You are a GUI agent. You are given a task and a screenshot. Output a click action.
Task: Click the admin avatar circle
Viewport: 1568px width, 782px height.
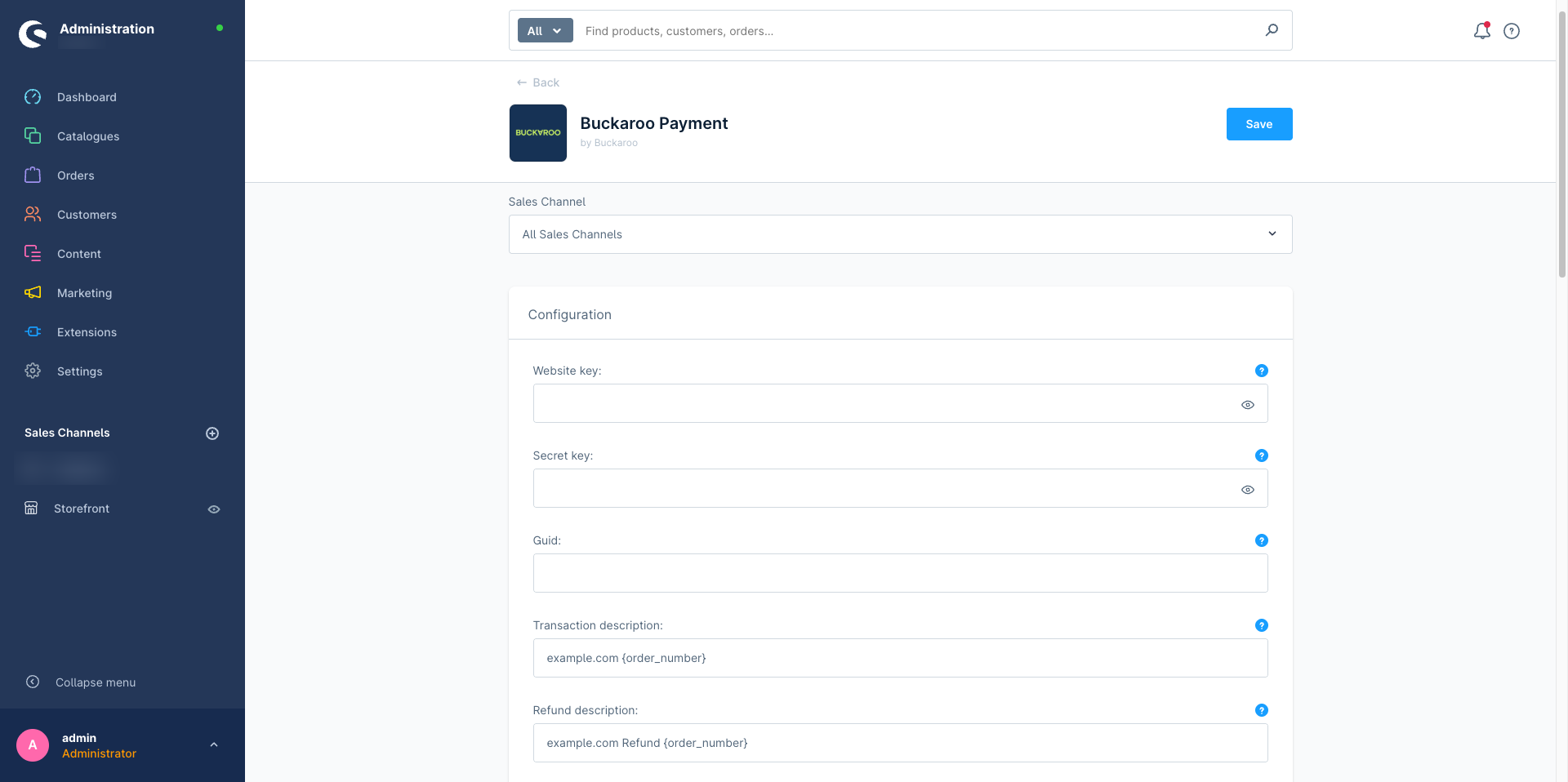[33, 745]
